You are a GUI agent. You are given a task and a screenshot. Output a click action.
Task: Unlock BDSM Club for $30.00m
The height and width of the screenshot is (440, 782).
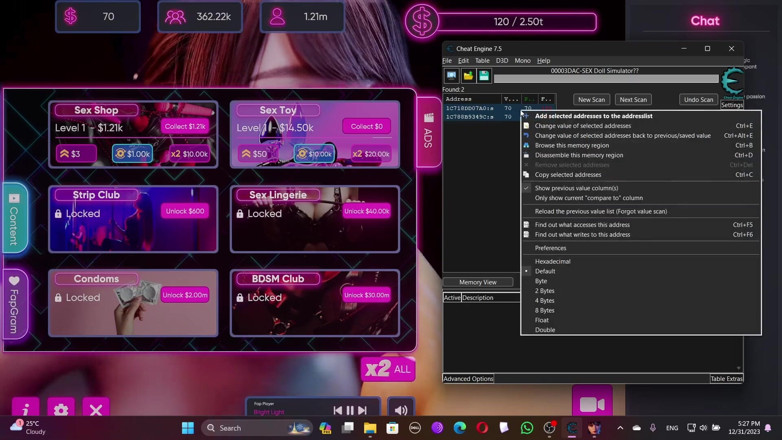[367, 295]
